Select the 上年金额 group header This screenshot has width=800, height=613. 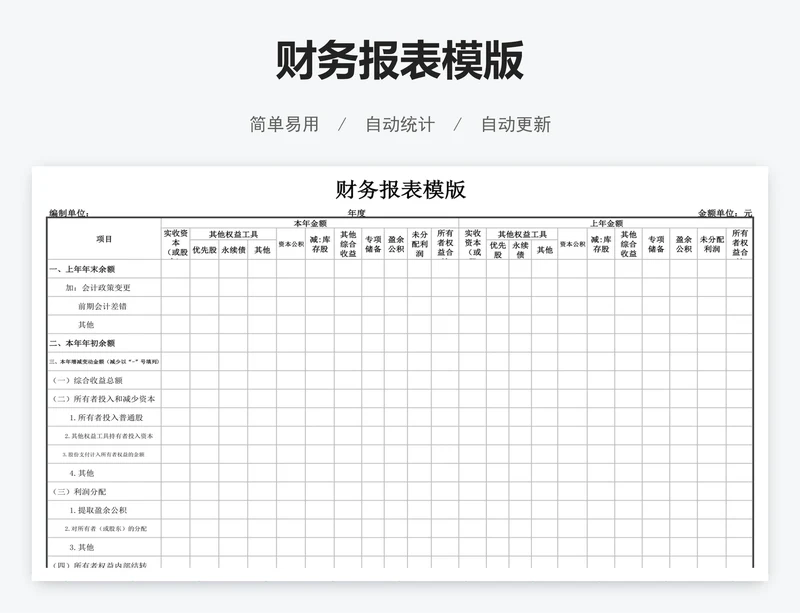606,223
